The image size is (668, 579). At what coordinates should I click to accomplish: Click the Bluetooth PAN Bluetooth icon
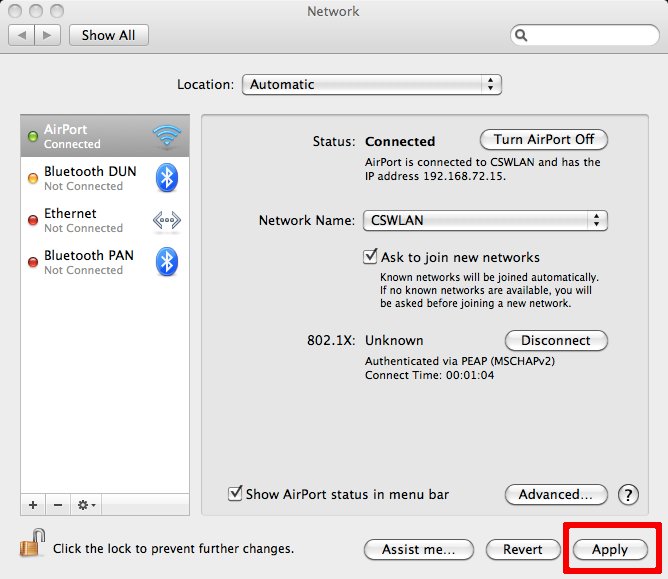click(167, 262)
